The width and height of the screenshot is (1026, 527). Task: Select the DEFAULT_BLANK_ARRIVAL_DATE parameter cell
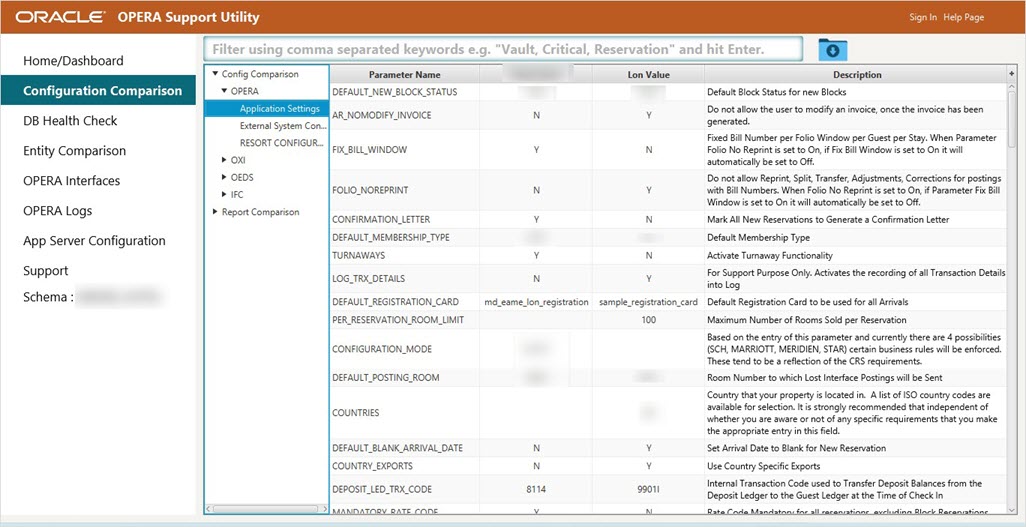(x=404, y=448)
